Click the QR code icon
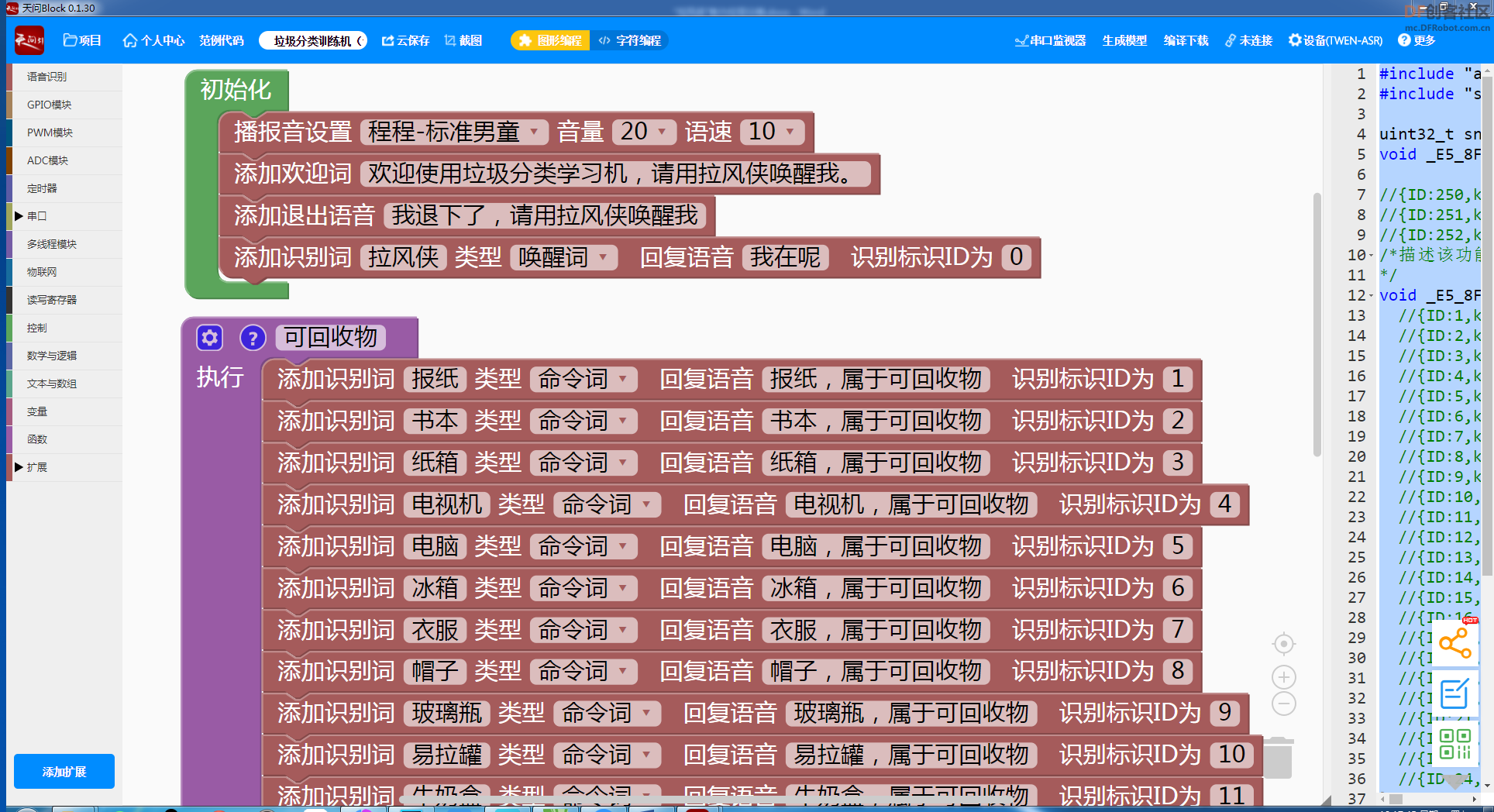 tap(1455, 744)
